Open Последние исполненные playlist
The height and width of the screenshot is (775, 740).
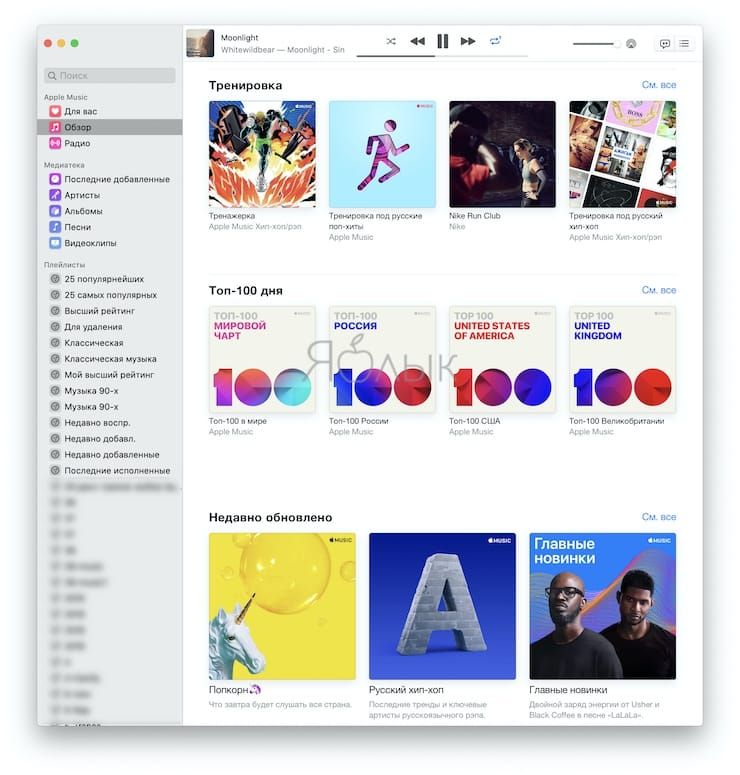pyautogui.click(x=110, y=471)
